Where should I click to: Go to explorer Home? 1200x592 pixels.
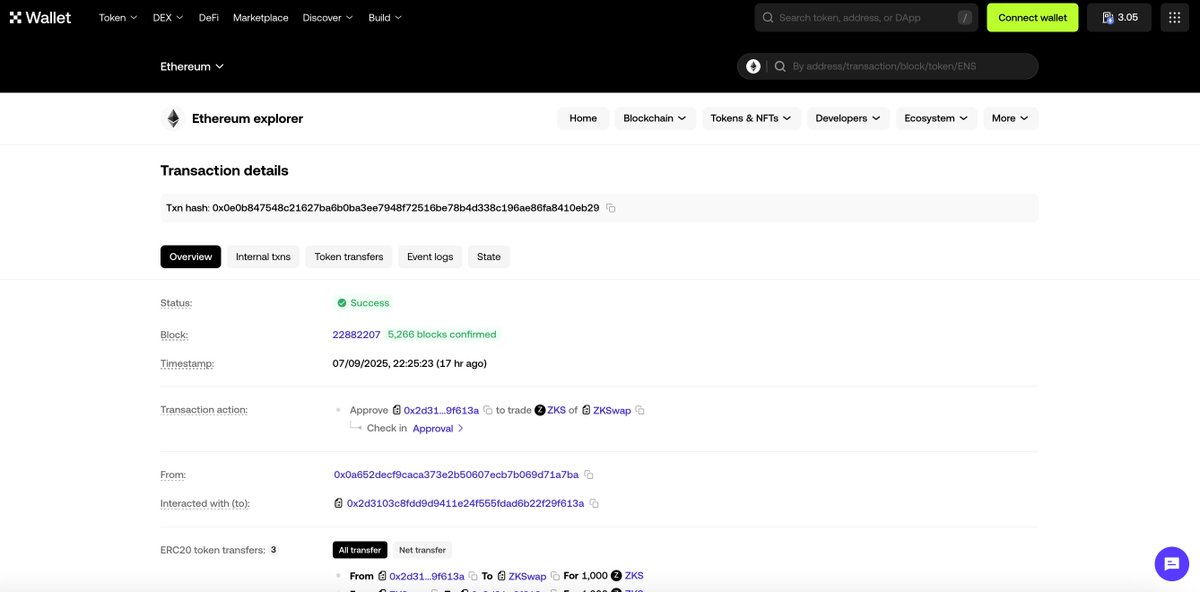click(x=583, y=118)
